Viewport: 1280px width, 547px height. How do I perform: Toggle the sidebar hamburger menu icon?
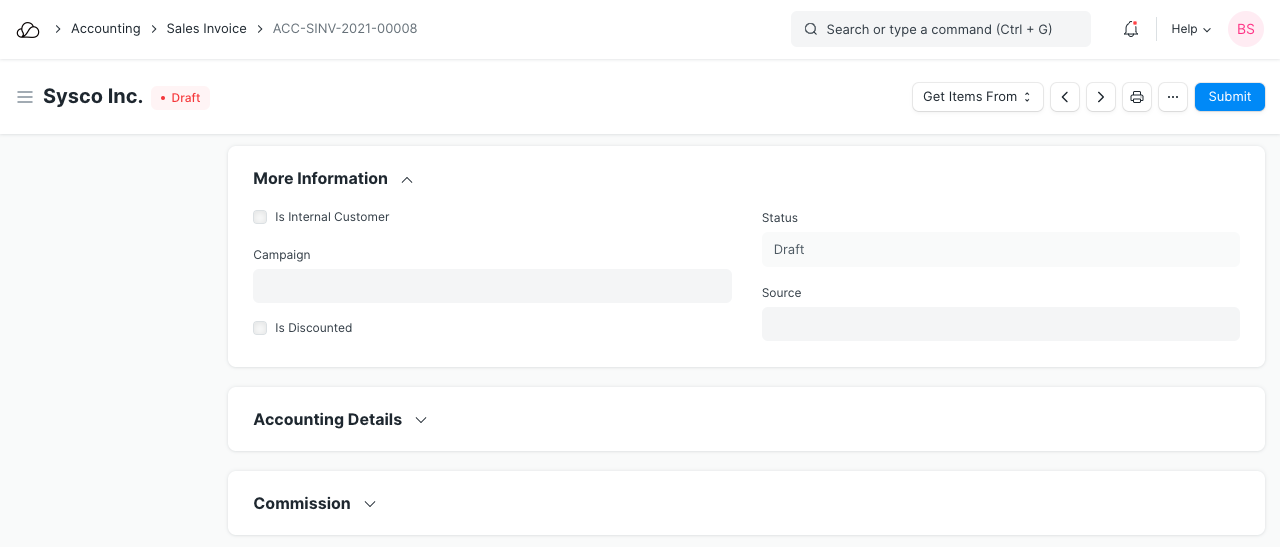tap(25, 97)
